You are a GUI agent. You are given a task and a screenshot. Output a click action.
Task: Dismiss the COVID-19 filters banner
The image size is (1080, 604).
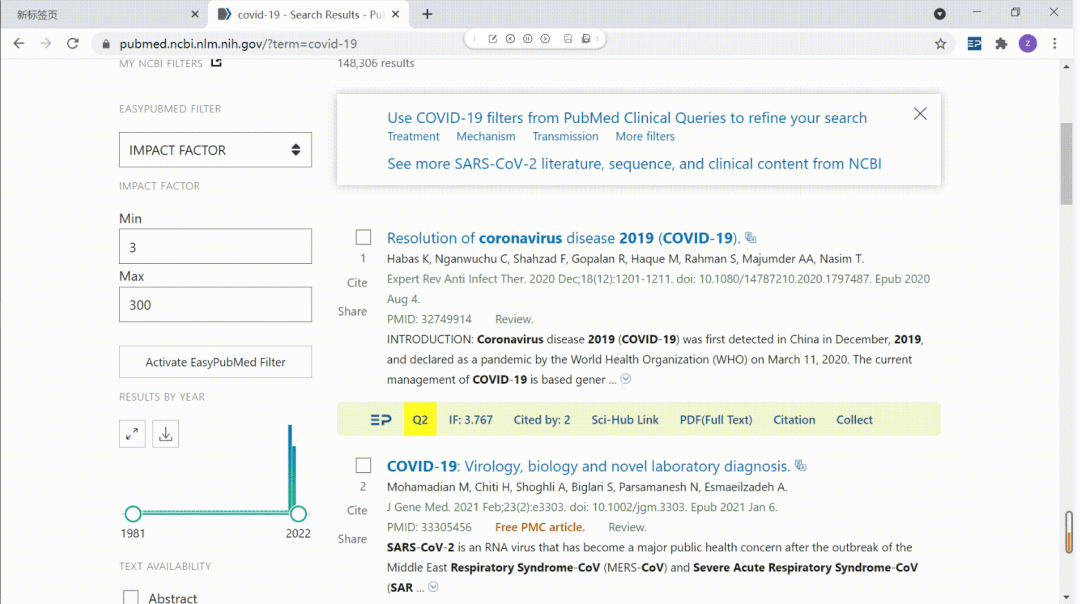[x=920, y=114]
